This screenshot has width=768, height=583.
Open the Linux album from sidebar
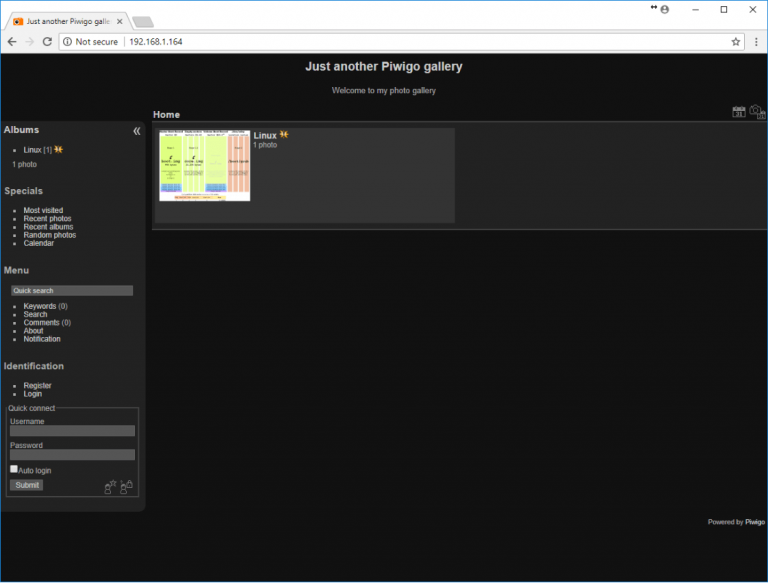(x=33, y=150)
